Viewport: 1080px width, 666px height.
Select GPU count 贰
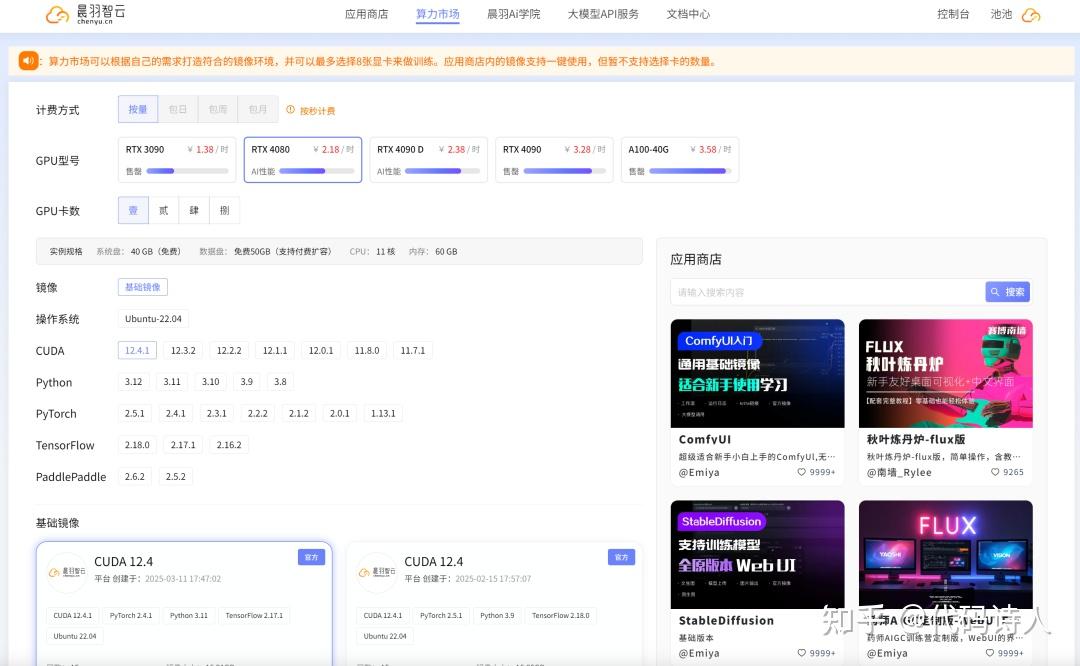coord(164,211)
